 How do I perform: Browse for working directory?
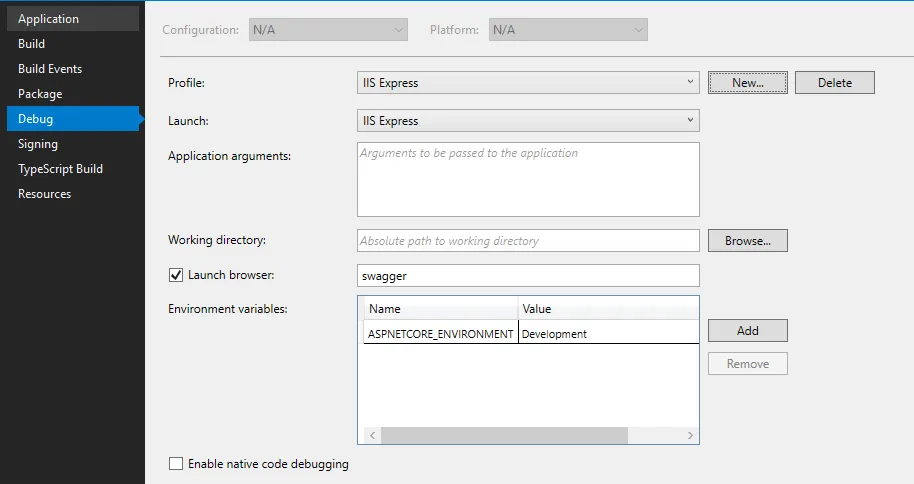point(748,241)
